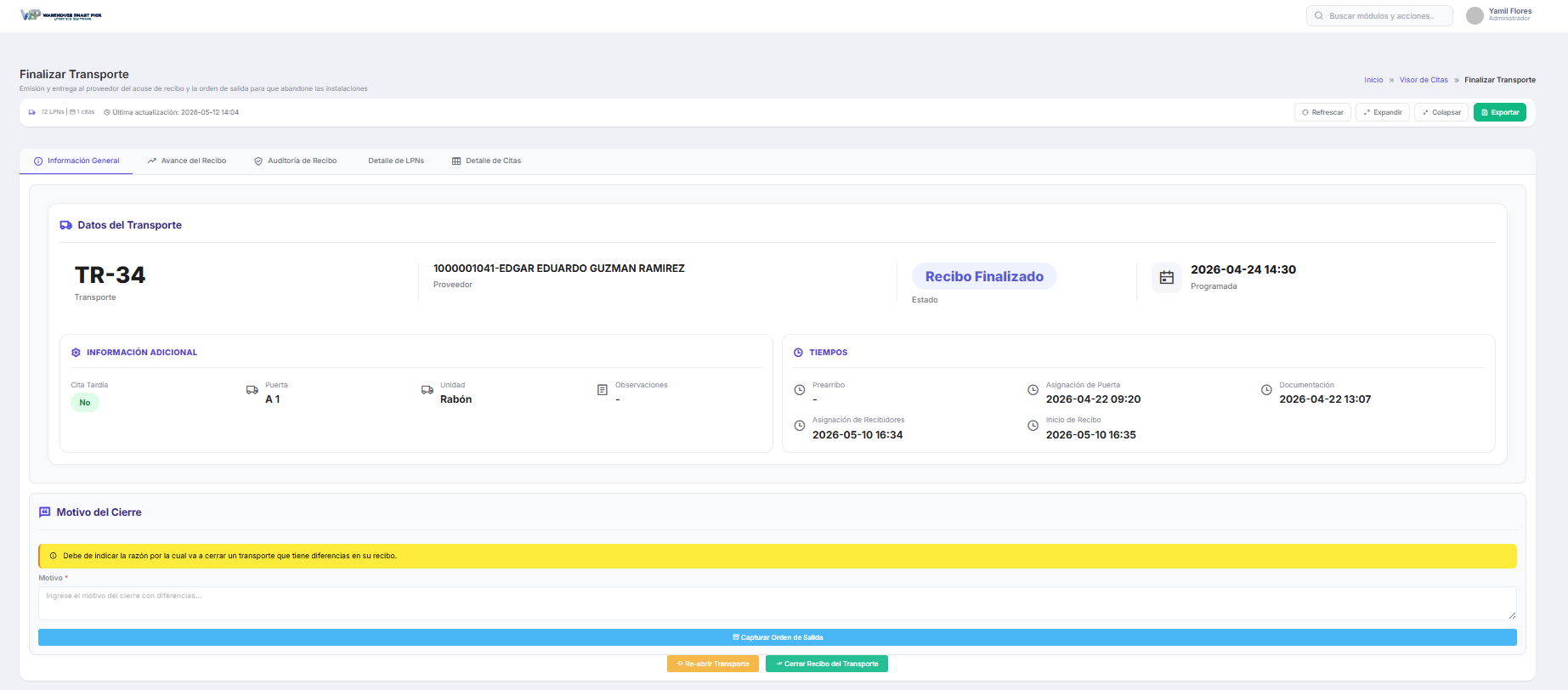The height and width of the screenshot is (690, 1568).
Task: Click the clock icon beside Asignación de Recibidores
Action: point(800,426)
